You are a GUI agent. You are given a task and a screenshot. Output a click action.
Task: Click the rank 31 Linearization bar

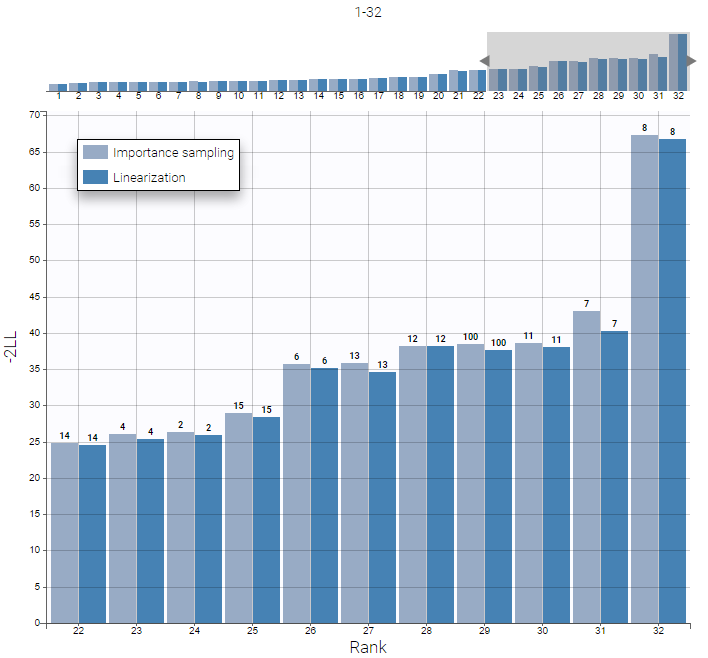[615, 477]
